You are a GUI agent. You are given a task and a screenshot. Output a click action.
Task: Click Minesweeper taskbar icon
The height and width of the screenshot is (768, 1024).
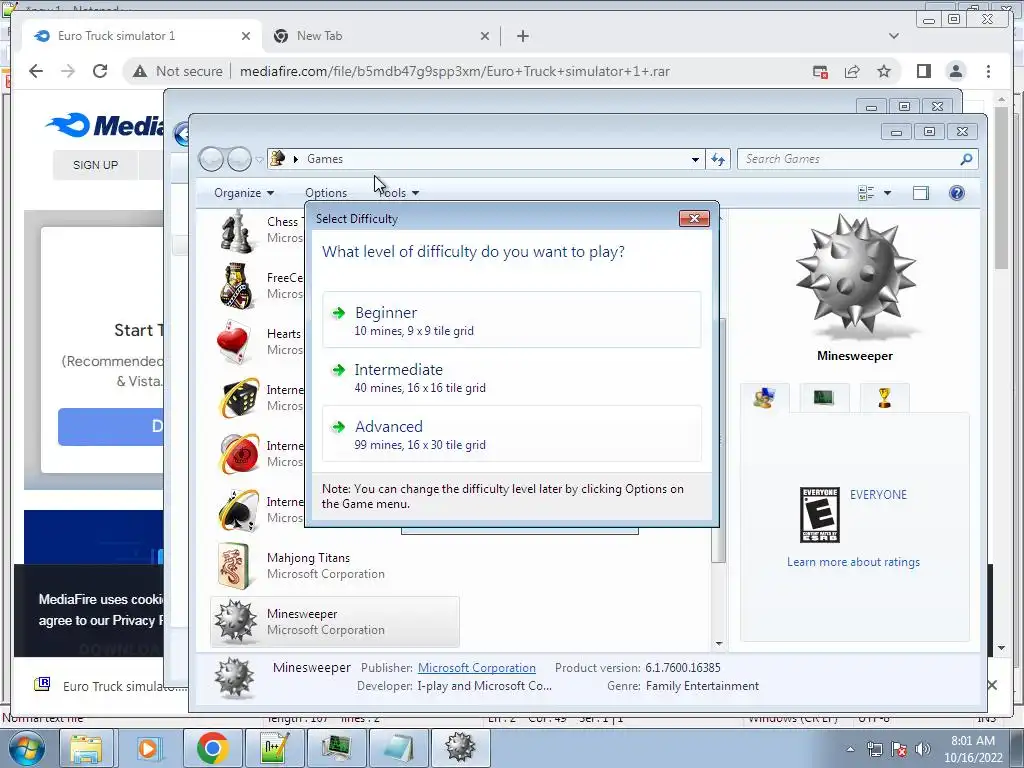[460, 748]
